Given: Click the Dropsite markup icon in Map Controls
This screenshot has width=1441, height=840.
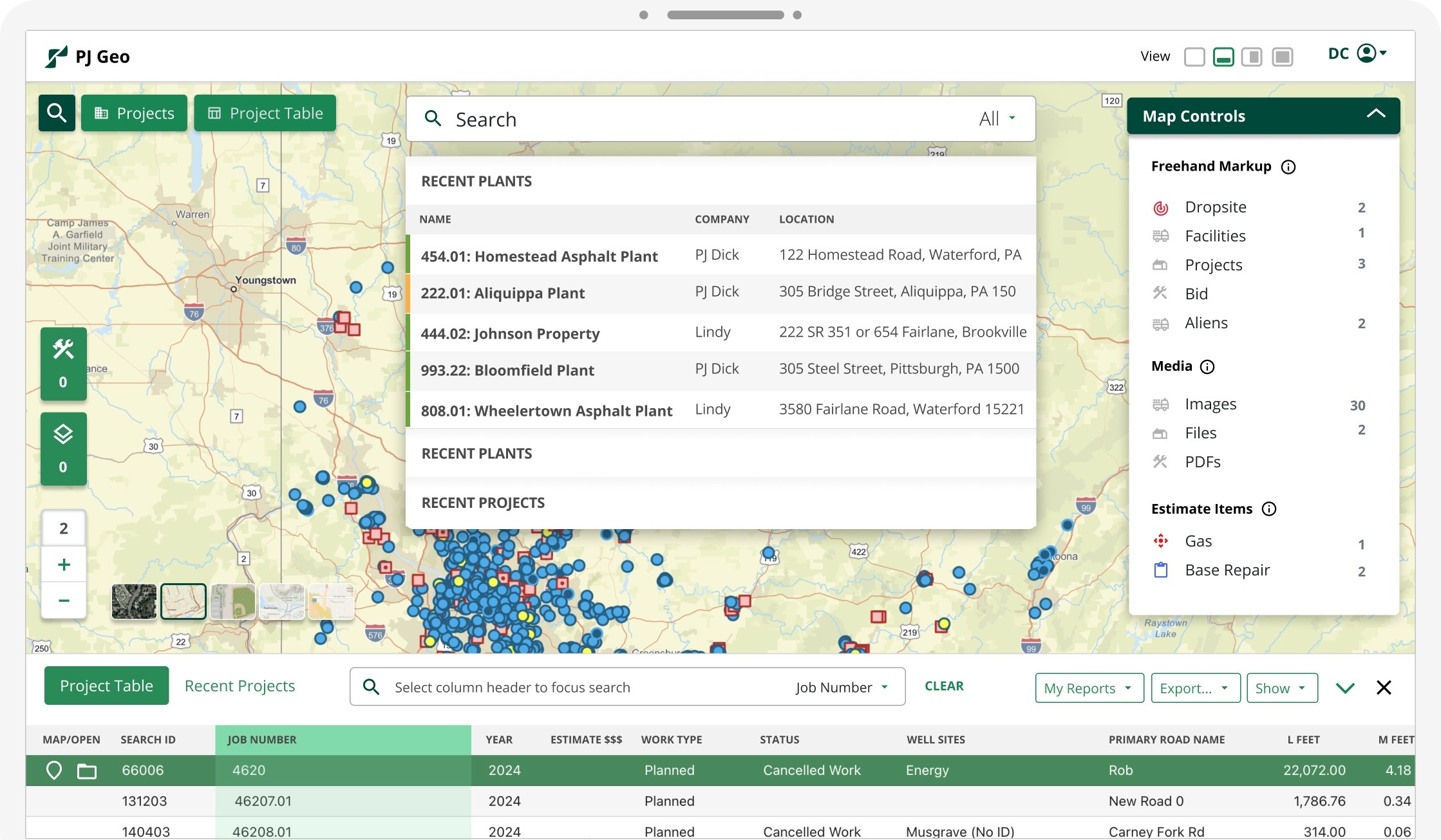Looking at the screenshot, I should [x=1161, y=207].
